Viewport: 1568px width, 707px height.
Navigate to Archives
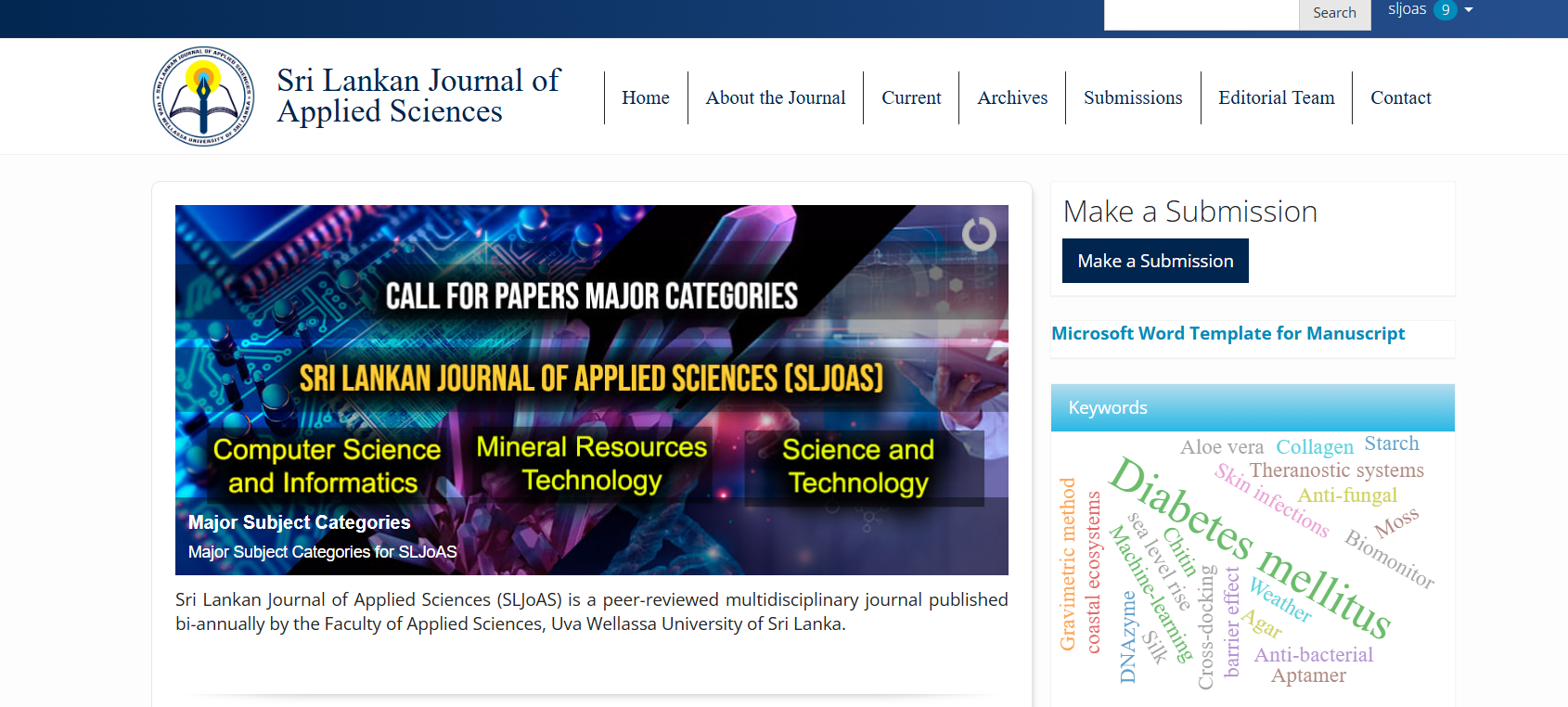click(1011, 97)
